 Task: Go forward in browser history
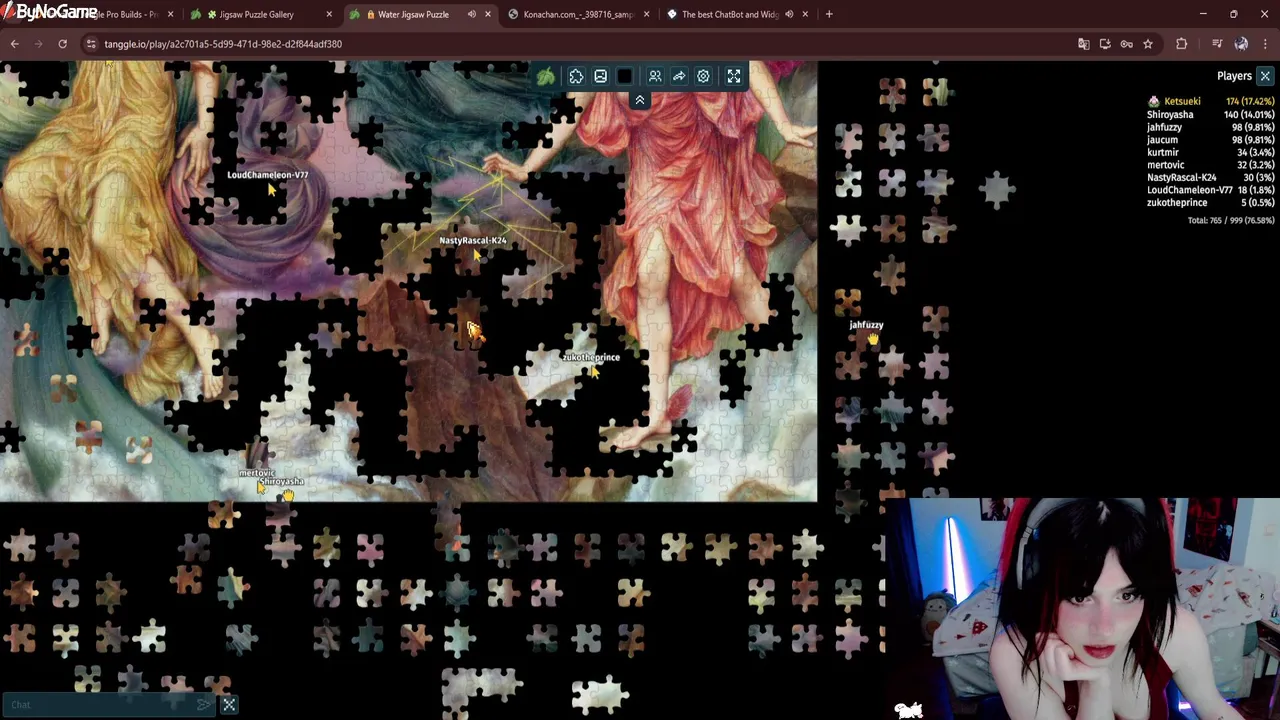click(x=39, y=44)
